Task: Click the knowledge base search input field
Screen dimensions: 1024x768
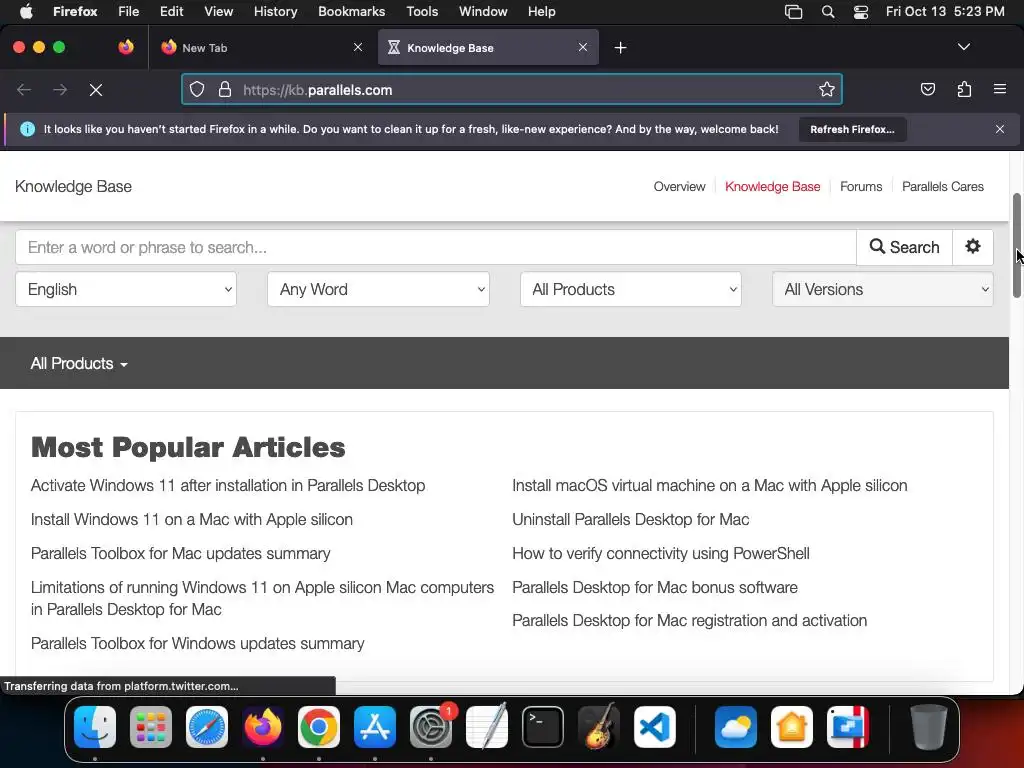Action: tap(436, 247)
